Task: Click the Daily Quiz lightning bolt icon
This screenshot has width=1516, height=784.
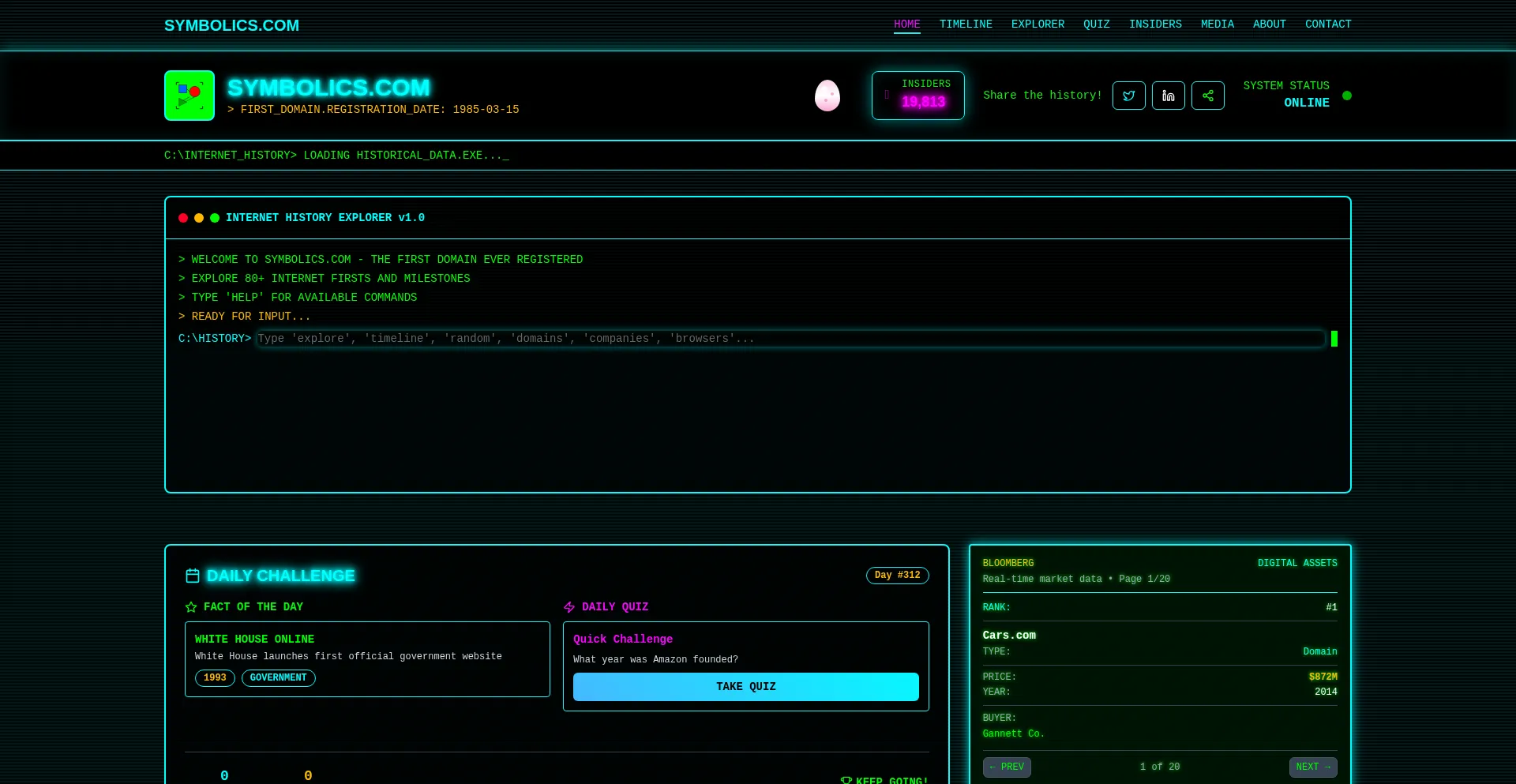Action: pyautogui.click(x=569, y=607)
